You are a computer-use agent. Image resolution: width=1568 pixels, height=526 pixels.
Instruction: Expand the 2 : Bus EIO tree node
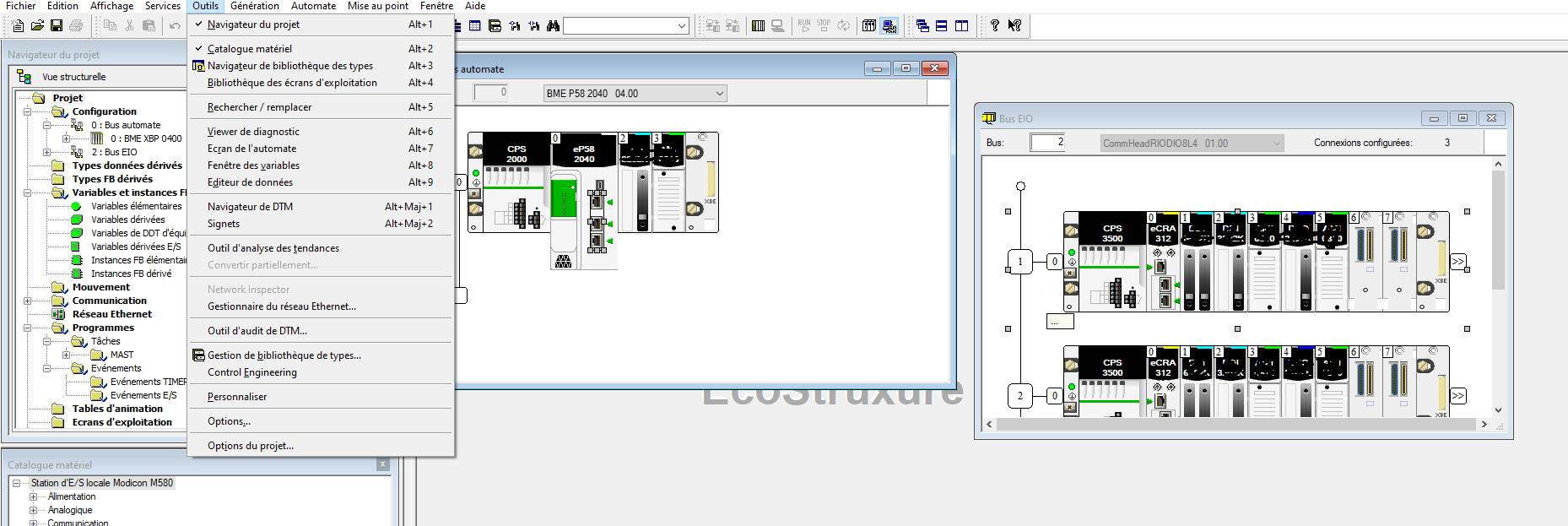point(47,152)
